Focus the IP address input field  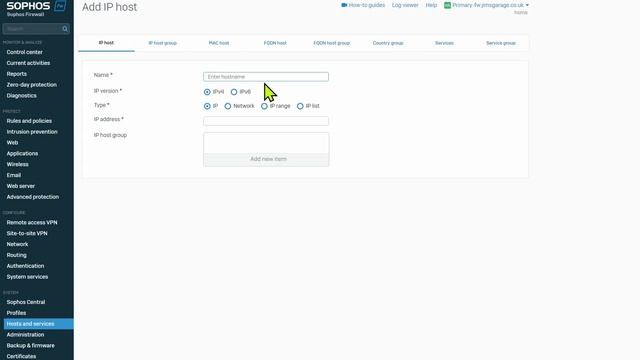pos(266,121)
